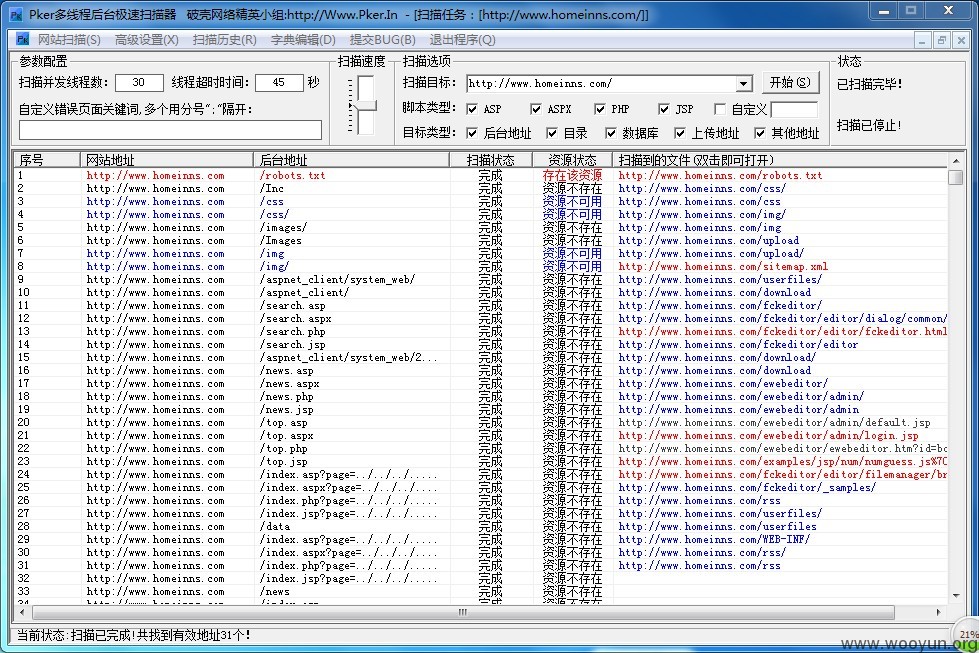Click the status bar scan-complete message
The image size is (979, 653).
coord(133,636)
